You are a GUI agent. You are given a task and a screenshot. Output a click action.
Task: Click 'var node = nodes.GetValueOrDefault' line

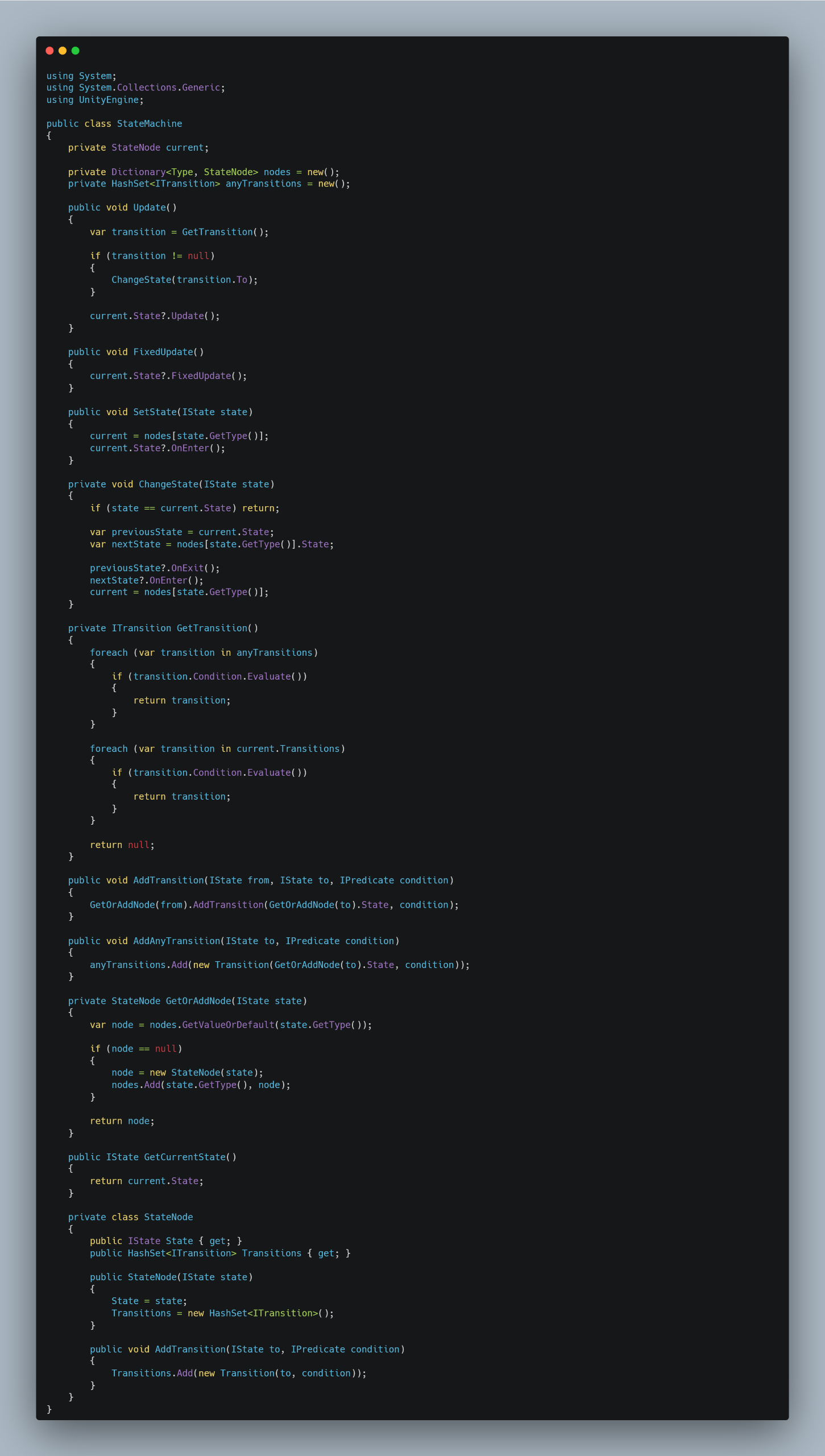pyautogui.click(x=231, y=1025)
